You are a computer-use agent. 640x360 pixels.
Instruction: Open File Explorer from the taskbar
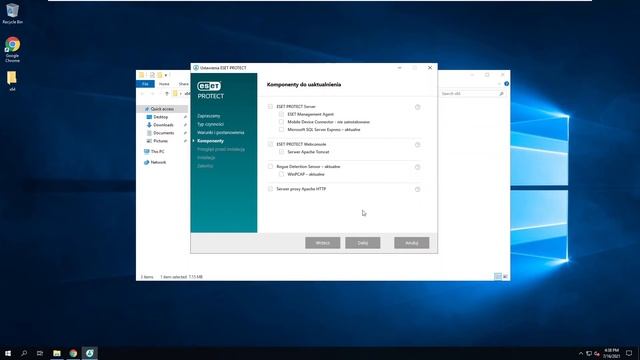click(57, 353)
